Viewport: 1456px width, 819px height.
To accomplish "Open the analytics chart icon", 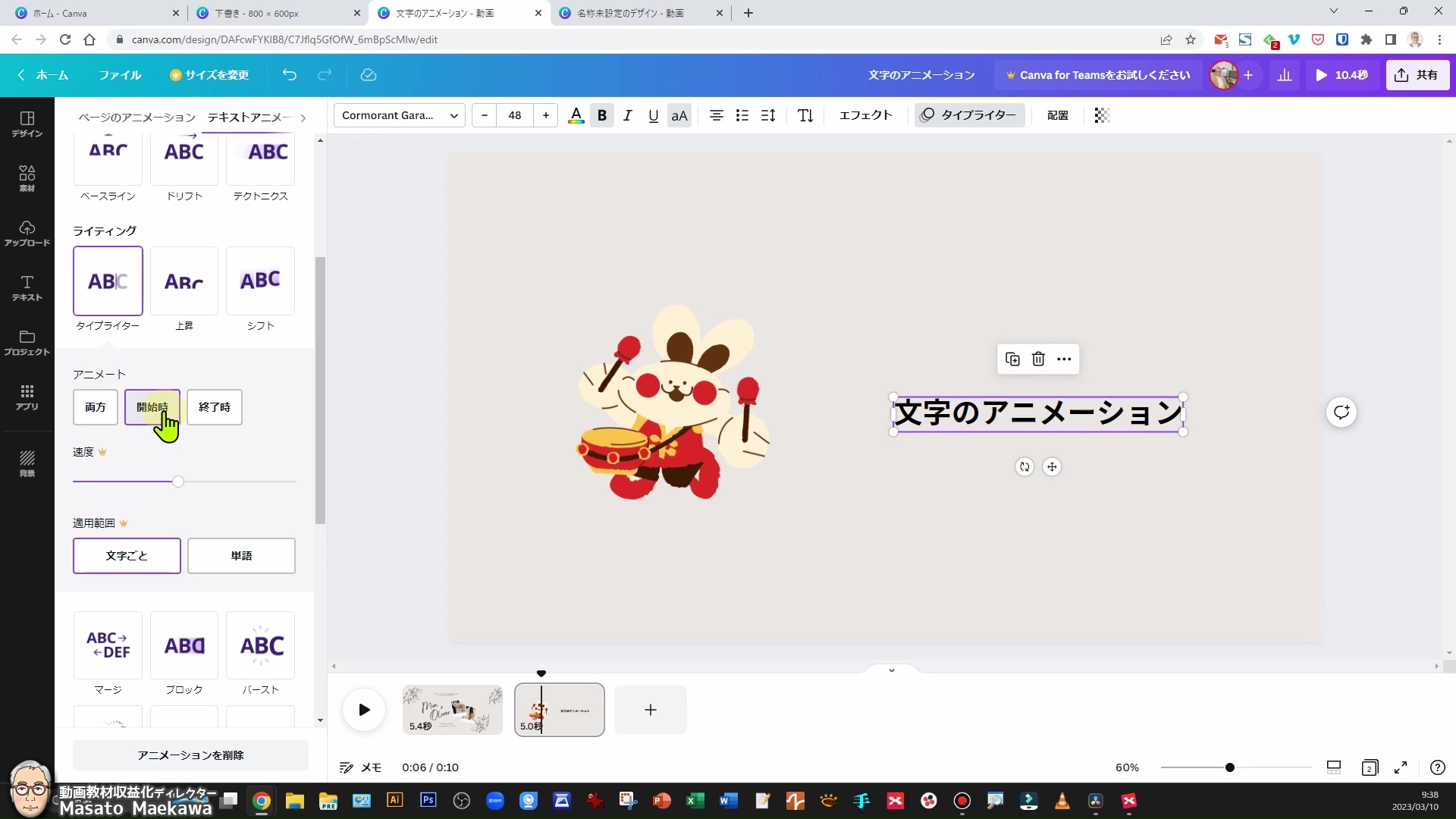I will point(1285,75).
